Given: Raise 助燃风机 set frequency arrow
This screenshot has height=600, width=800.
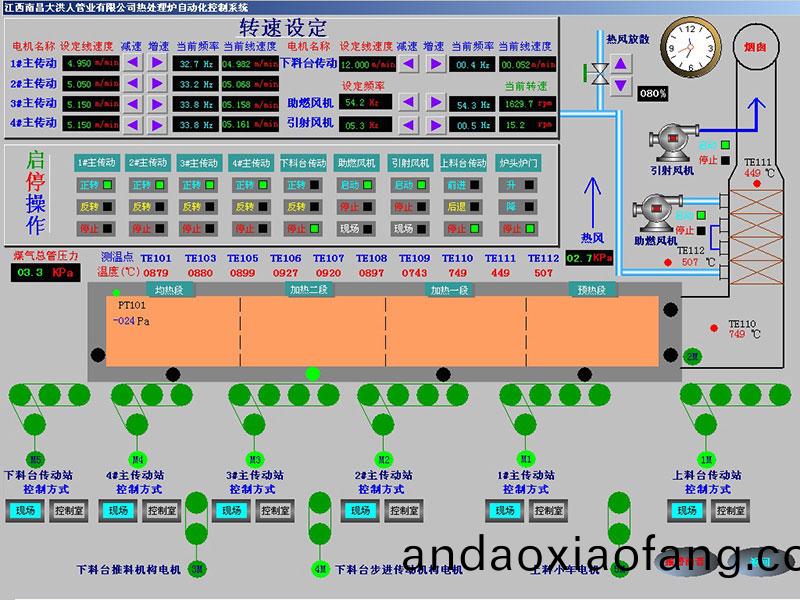Looking at the screenshot, I should [435, 103].
